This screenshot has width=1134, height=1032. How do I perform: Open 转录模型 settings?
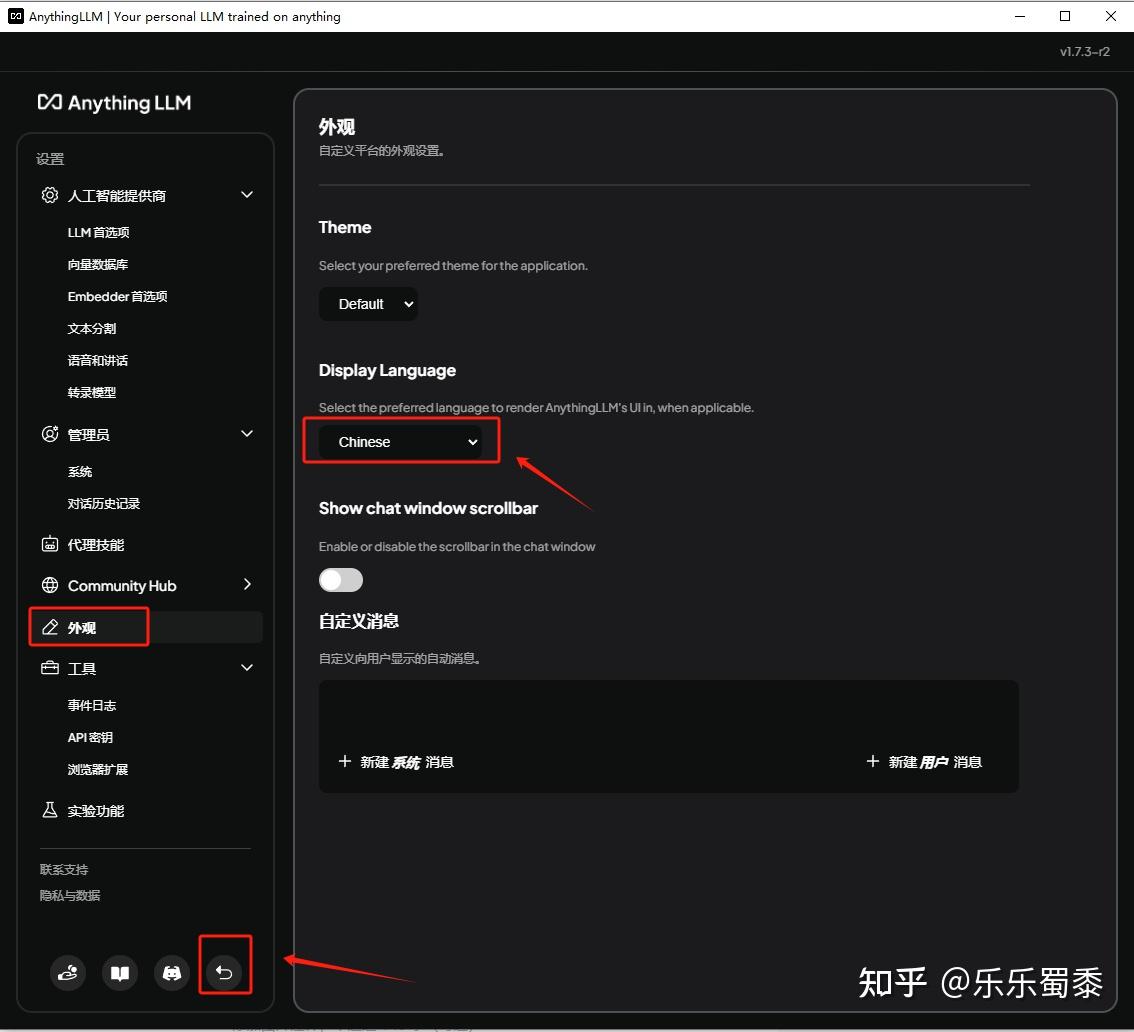click(x=92, y=392)
